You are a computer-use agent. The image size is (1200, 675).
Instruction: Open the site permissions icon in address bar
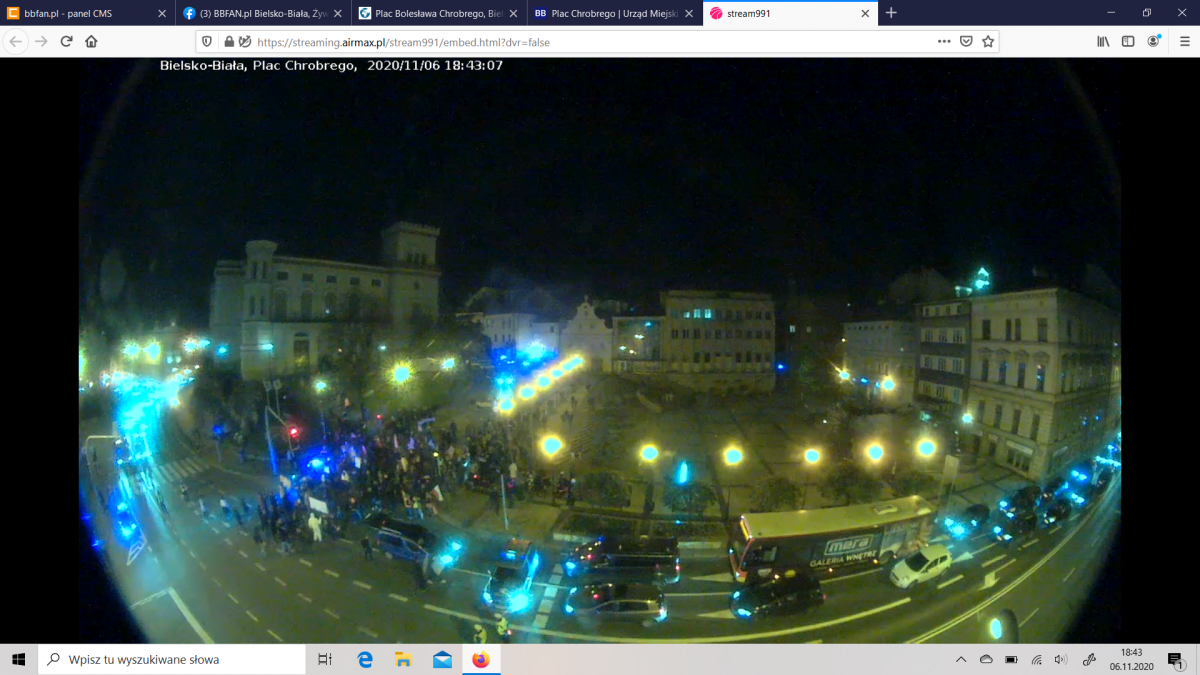pos(244,42)
